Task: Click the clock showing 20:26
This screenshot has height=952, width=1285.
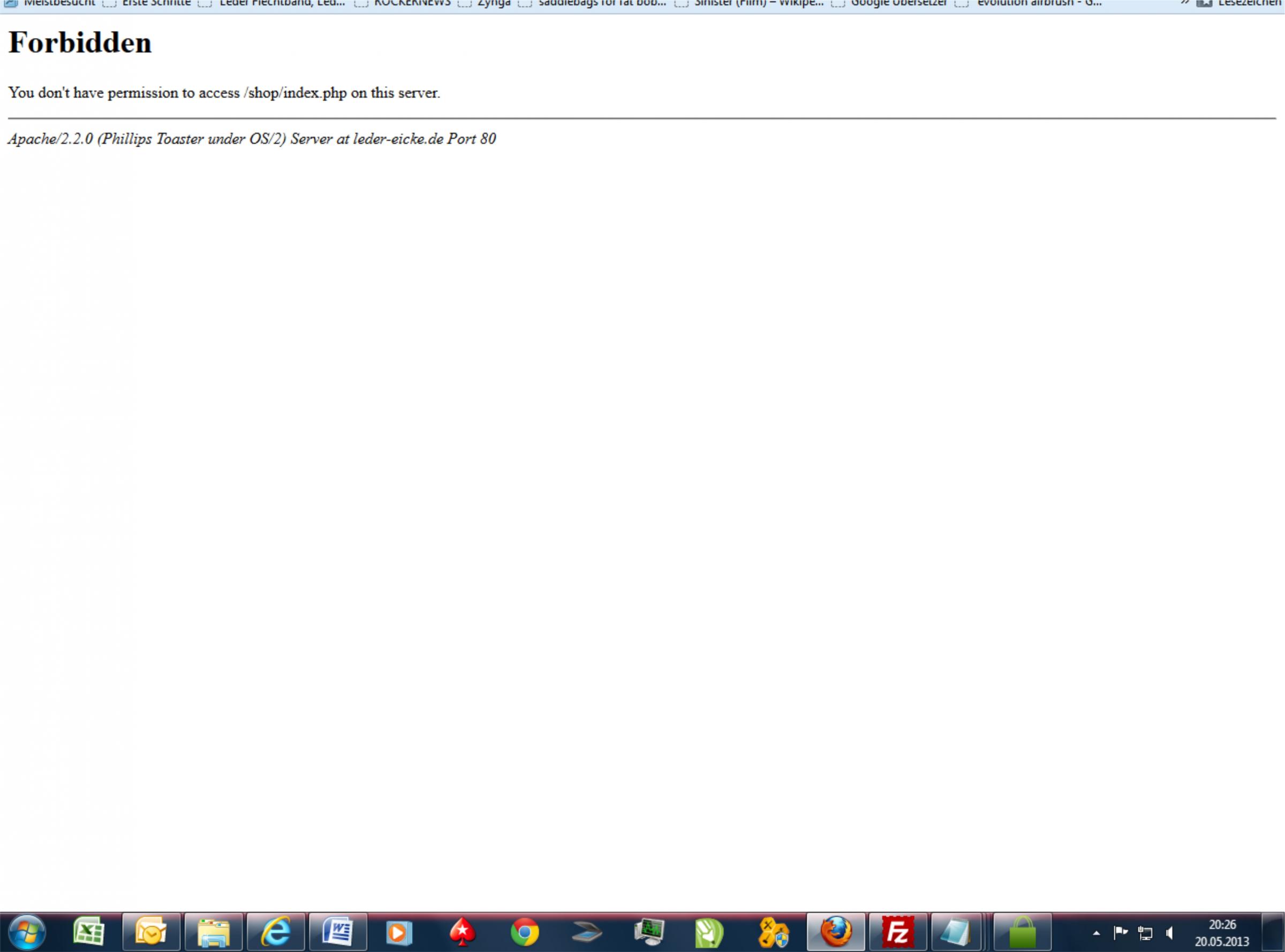Action: click(x=1222, y=932)
